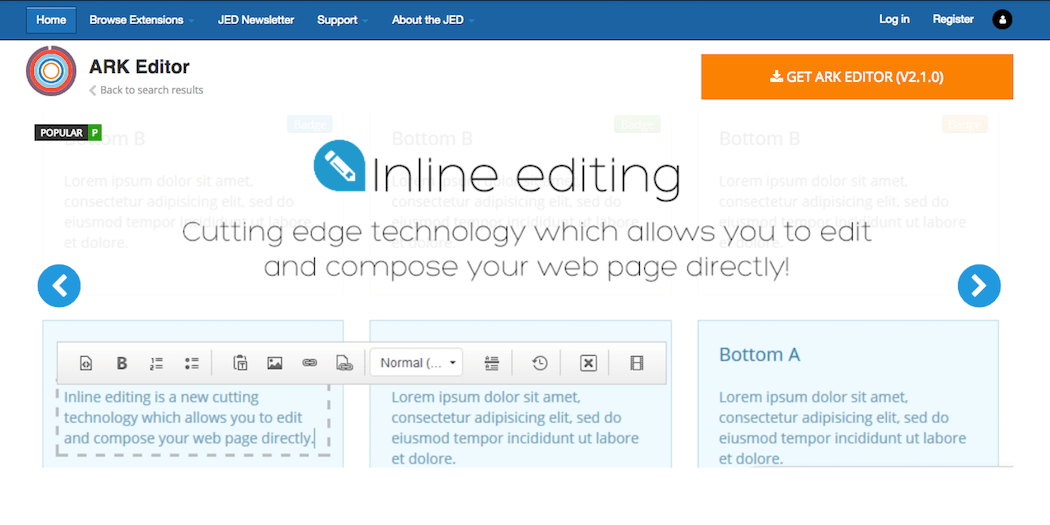1050x525 pixels.
Task: Click the Get ARK Editor download button
Action: 857,77
